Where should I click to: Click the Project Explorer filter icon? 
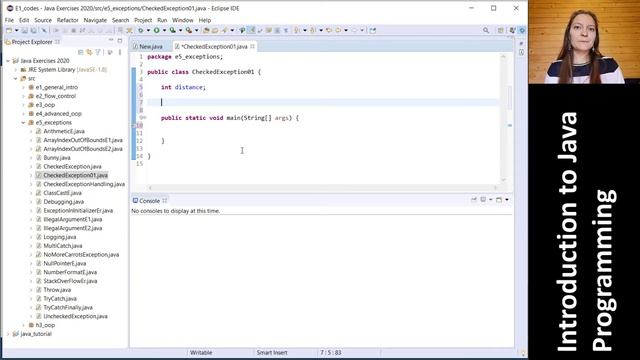(98, 52)
